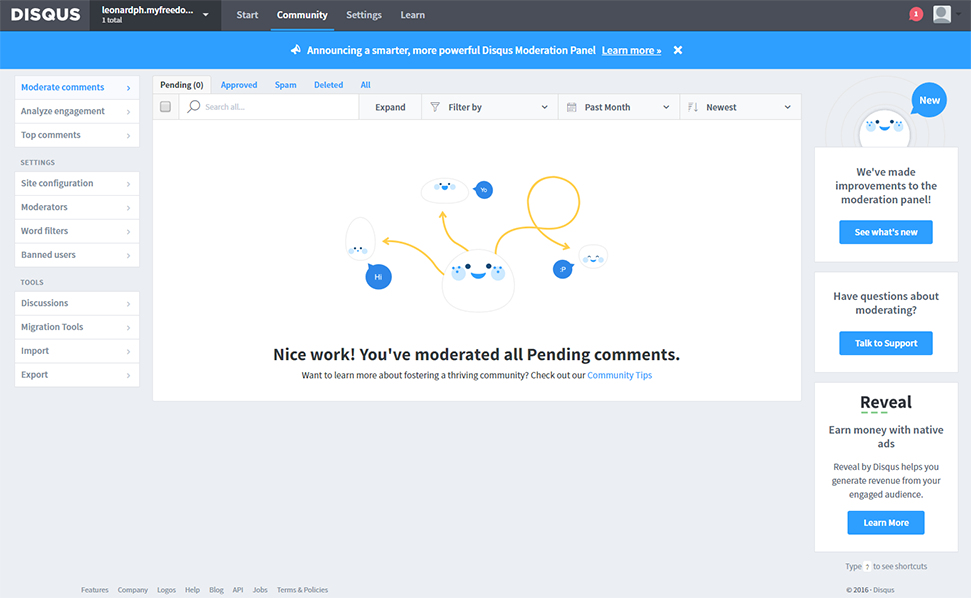Screen dimensions: 971x598
Task: Open Banned users settings
Action: tap(77, 255)
